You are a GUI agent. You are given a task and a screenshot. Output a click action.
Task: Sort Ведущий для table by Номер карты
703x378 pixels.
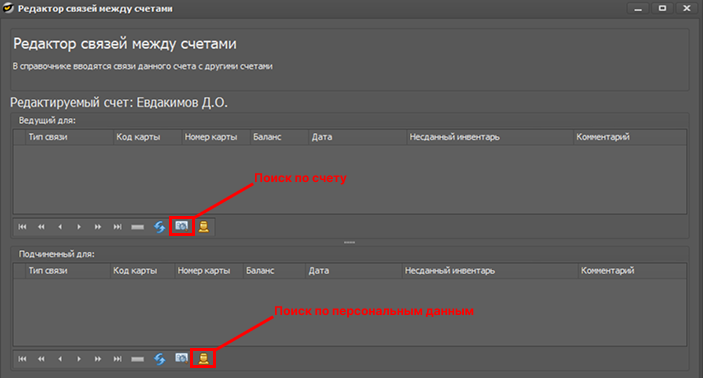(216, 137)
